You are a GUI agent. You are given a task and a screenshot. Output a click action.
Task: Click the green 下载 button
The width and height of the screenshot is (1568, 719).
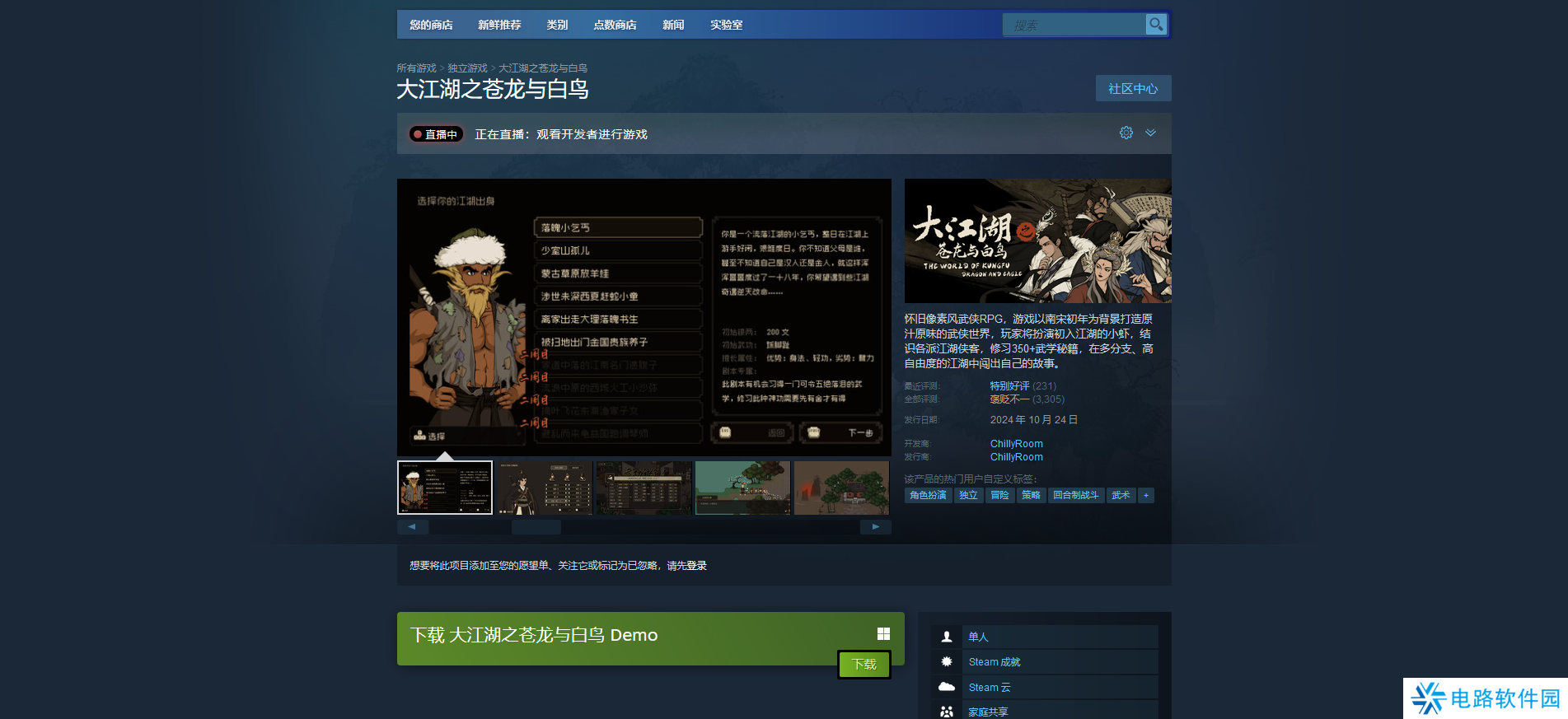tap(864, 664)
